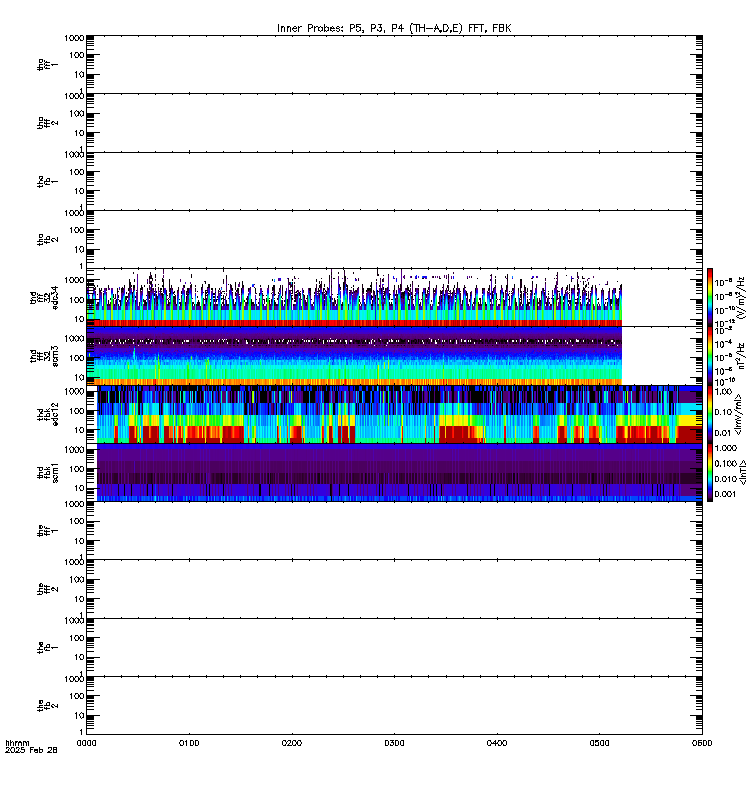This screenshot has width=750, height=800.
Task: Click the "thd fff 32 edc34" panel label
Action: click(x=44, y=297)
